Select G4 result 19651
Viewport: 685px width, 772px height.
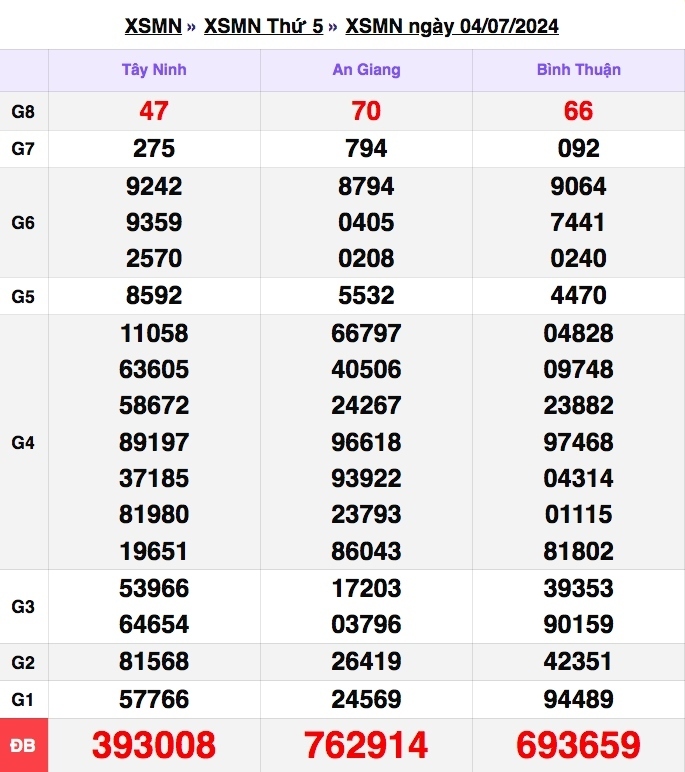click(154, 551)
